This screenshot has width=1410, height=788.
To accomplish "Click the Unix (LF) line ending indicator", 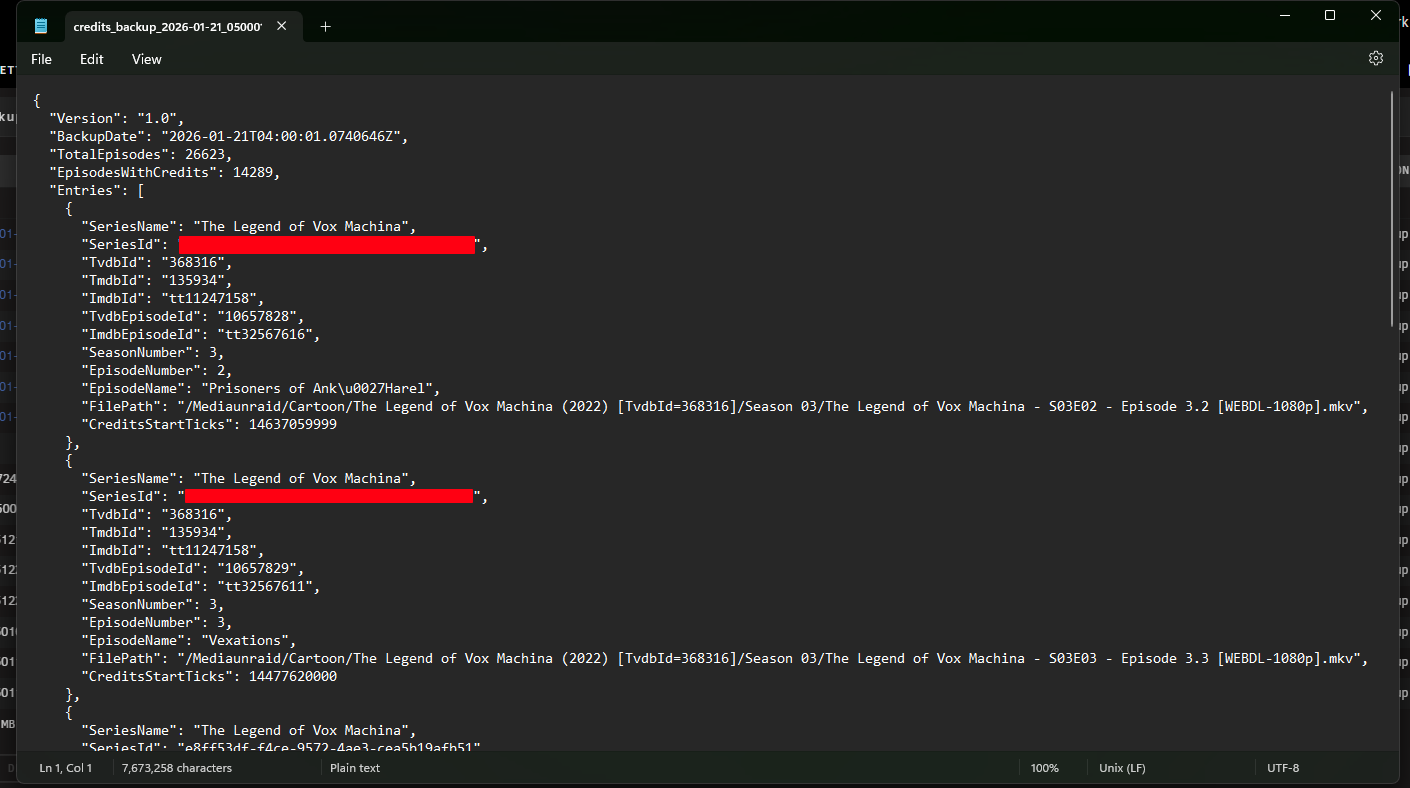I will pos(1122,768).
